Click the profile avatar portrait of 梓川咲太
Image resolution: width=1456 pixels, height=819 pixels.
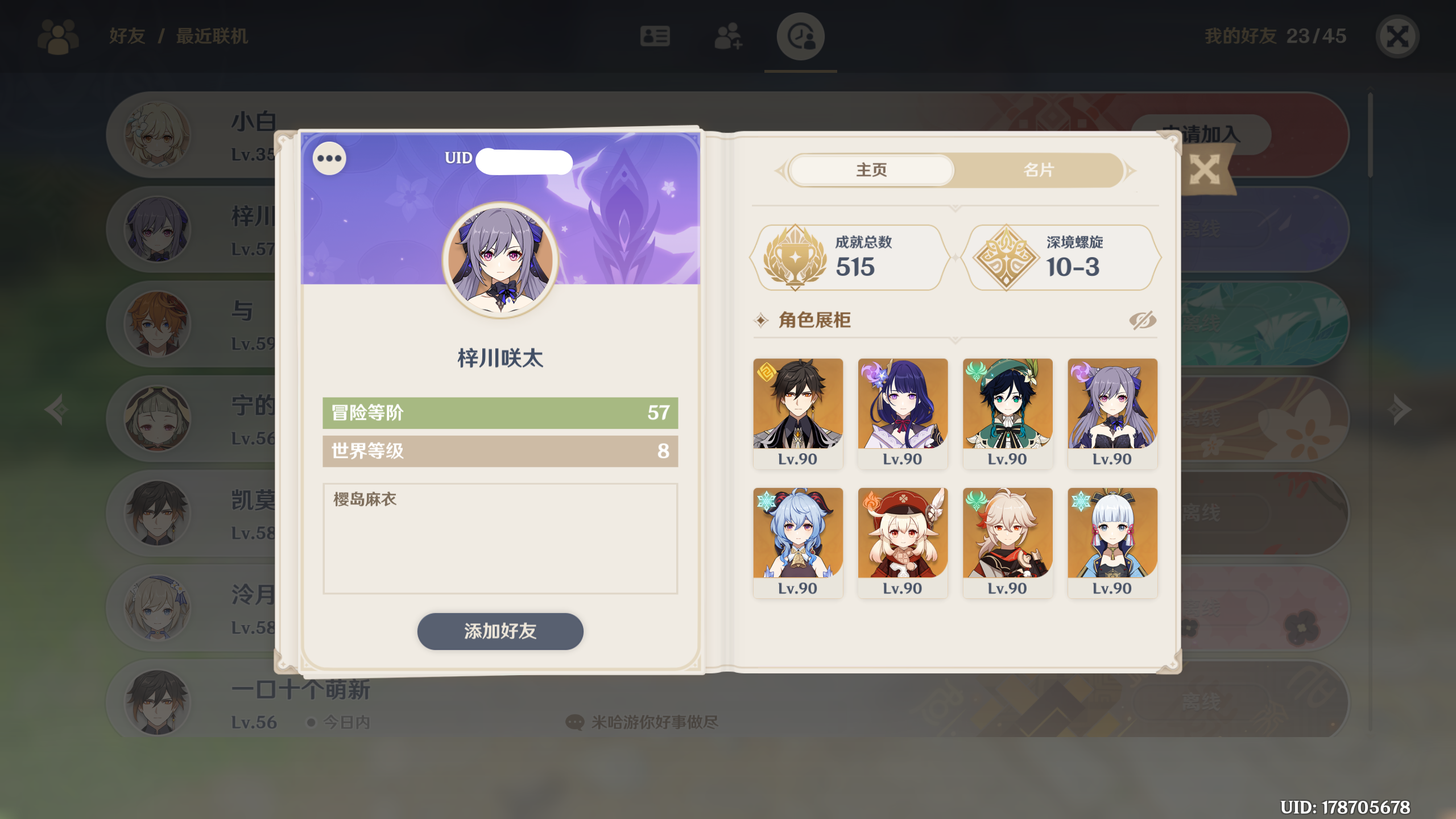500,260
